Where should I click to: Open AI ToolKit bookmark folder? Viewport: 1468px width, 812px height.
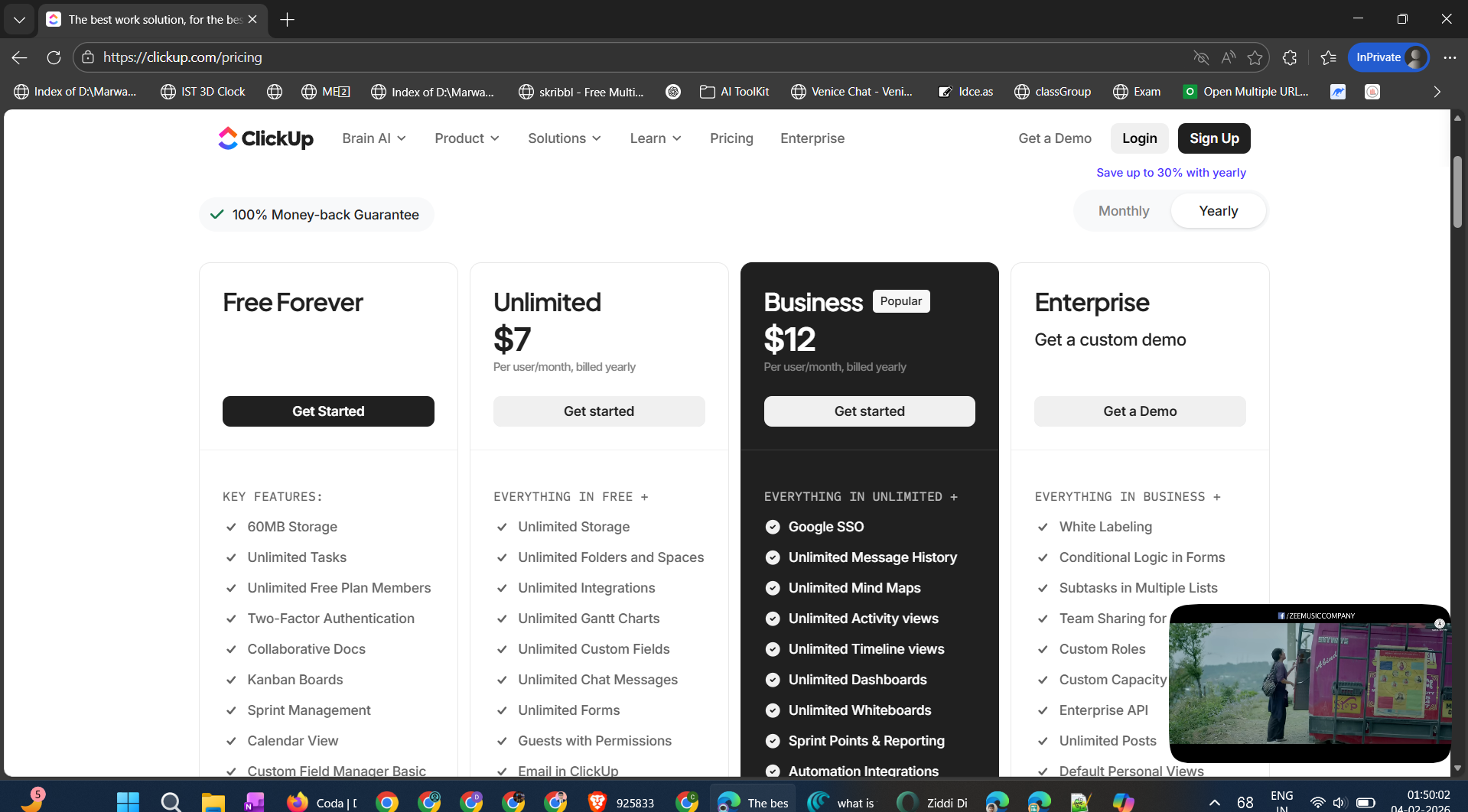pos(734,92)
